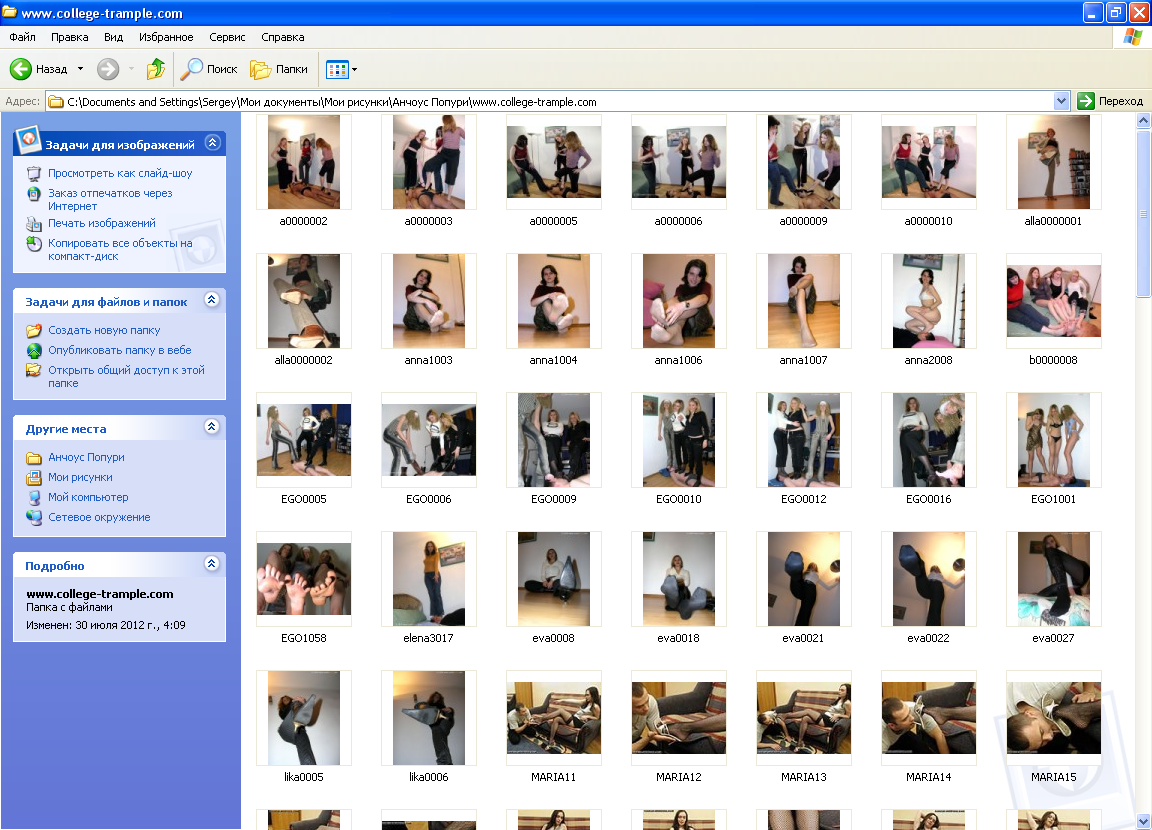Open the Вид menu
The width and height of the screenshot is (1152, 830).
tap(113, 37)
